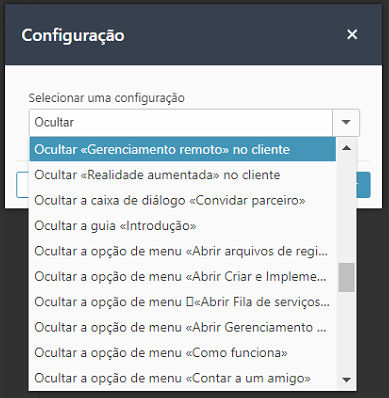Click the list scrollbar up arrow

346,147
